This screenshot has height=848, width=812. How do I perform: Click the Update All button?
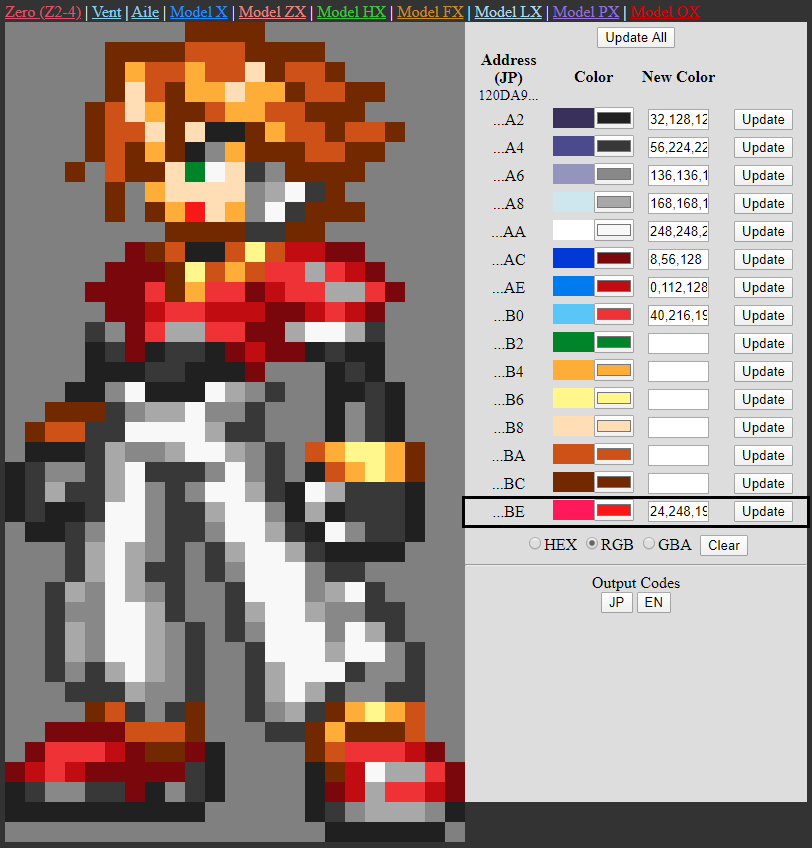click(x=636, y=37)
